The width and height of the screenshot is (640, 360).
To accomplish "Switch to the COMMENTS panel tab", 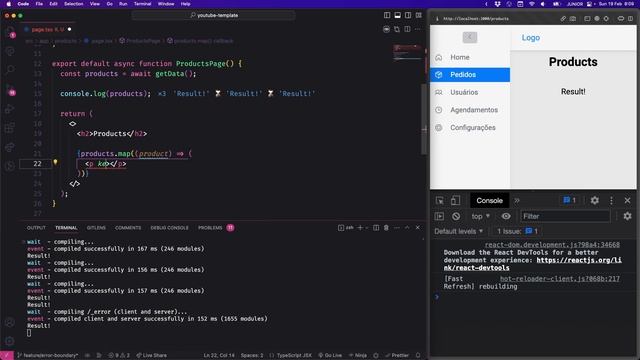I will tap(128, 228).
